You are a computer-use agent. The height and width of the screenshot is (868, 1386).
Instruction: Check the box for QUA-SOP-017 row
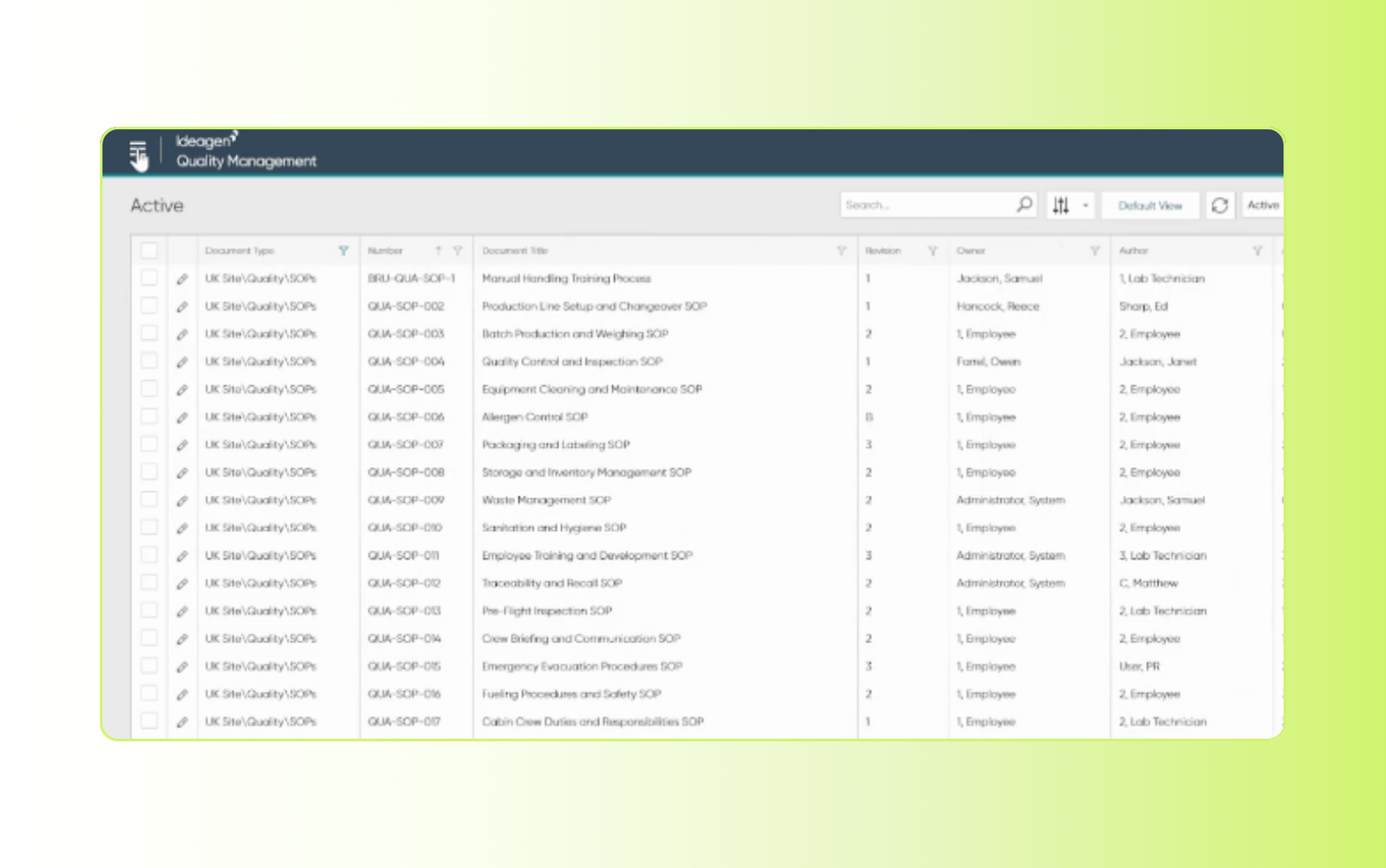click(149, 720)
